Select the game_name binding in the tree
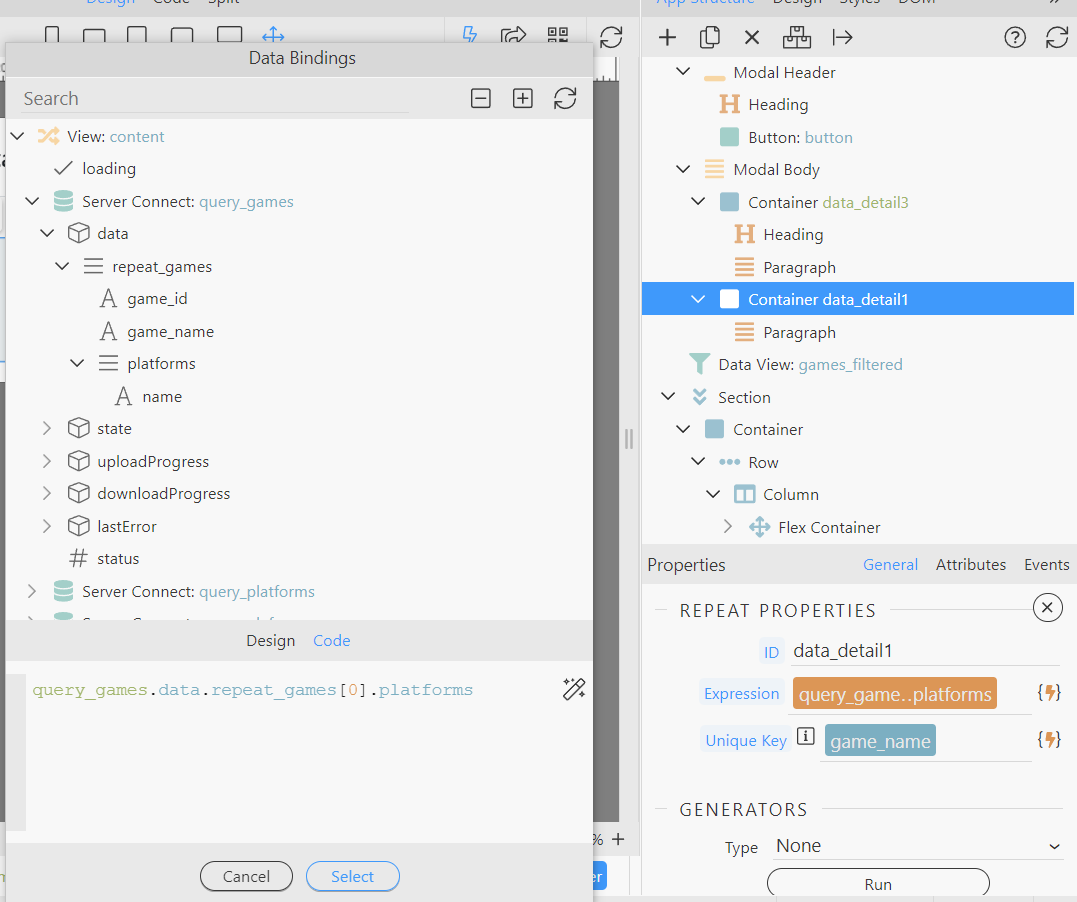This screenshot has width=1077, height=902. click(x=170, y=332)
